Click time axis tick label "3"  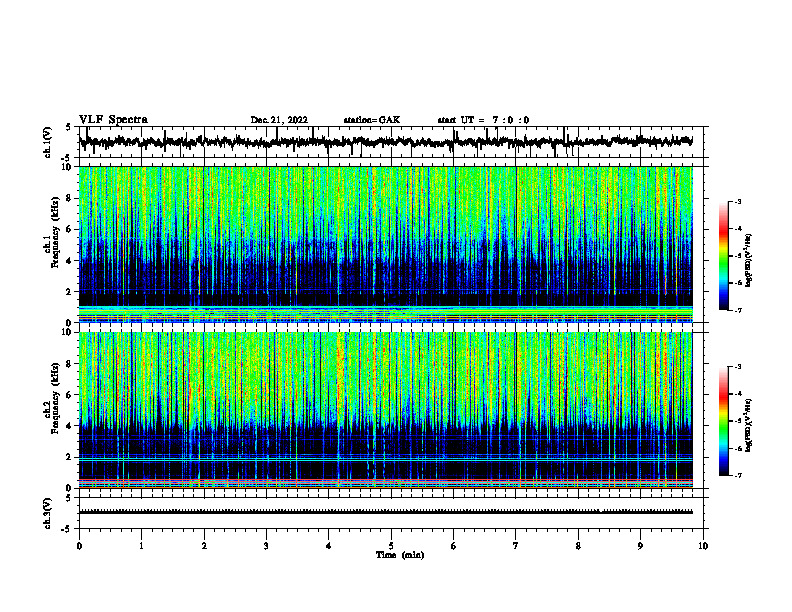(x=266, y=546)
